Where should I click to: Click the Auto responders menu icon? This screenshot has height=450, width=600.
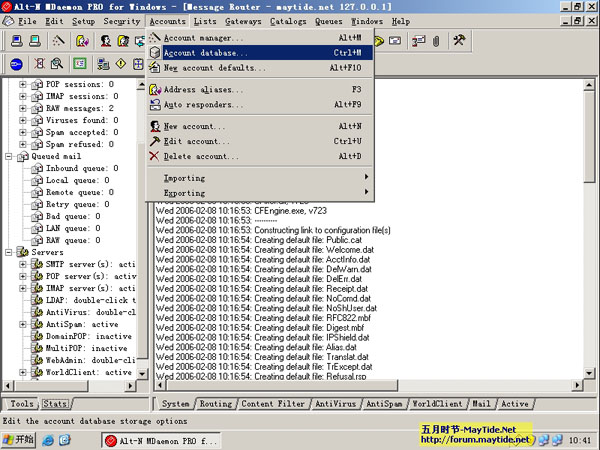point(155,104)
